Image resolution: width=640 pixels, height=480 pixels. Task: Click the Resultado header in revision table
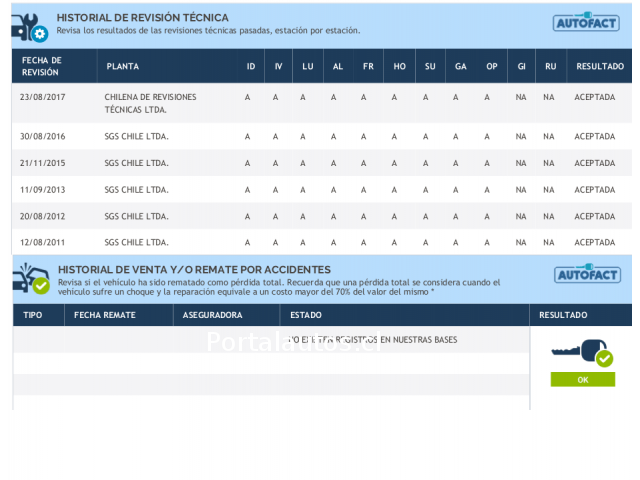point(599,66)
